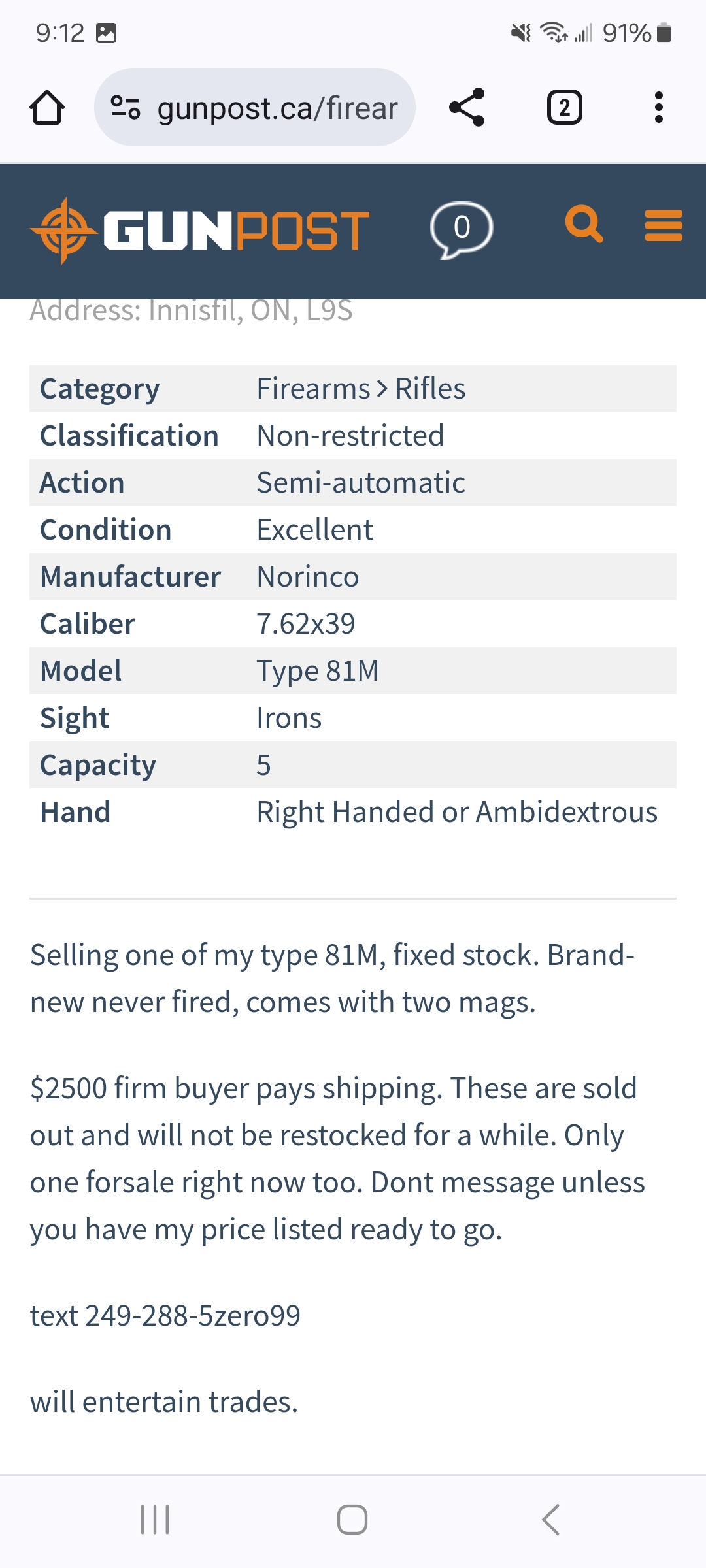
Task: Open the Rifles subcategory link
Action: 430,389
